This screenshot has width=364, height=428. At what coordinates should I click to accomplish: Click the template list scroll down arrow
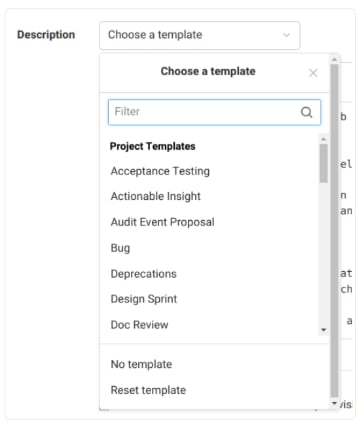tap(323, 330)
